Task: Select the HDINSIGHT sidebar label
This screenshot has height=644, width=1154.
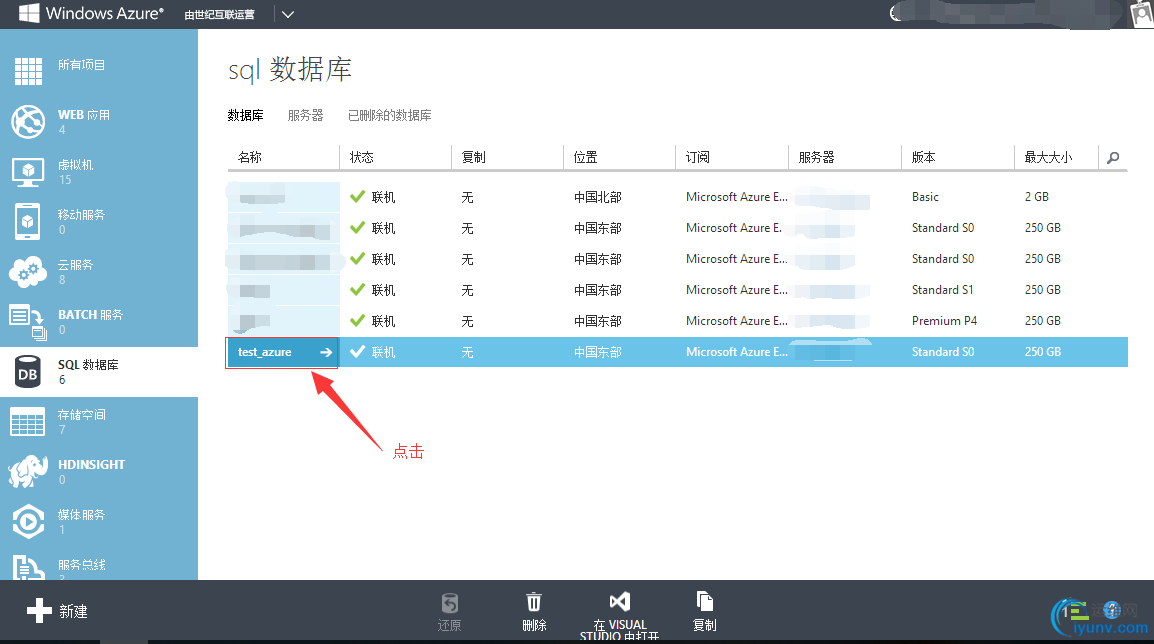Action: (x=91, y=464)
